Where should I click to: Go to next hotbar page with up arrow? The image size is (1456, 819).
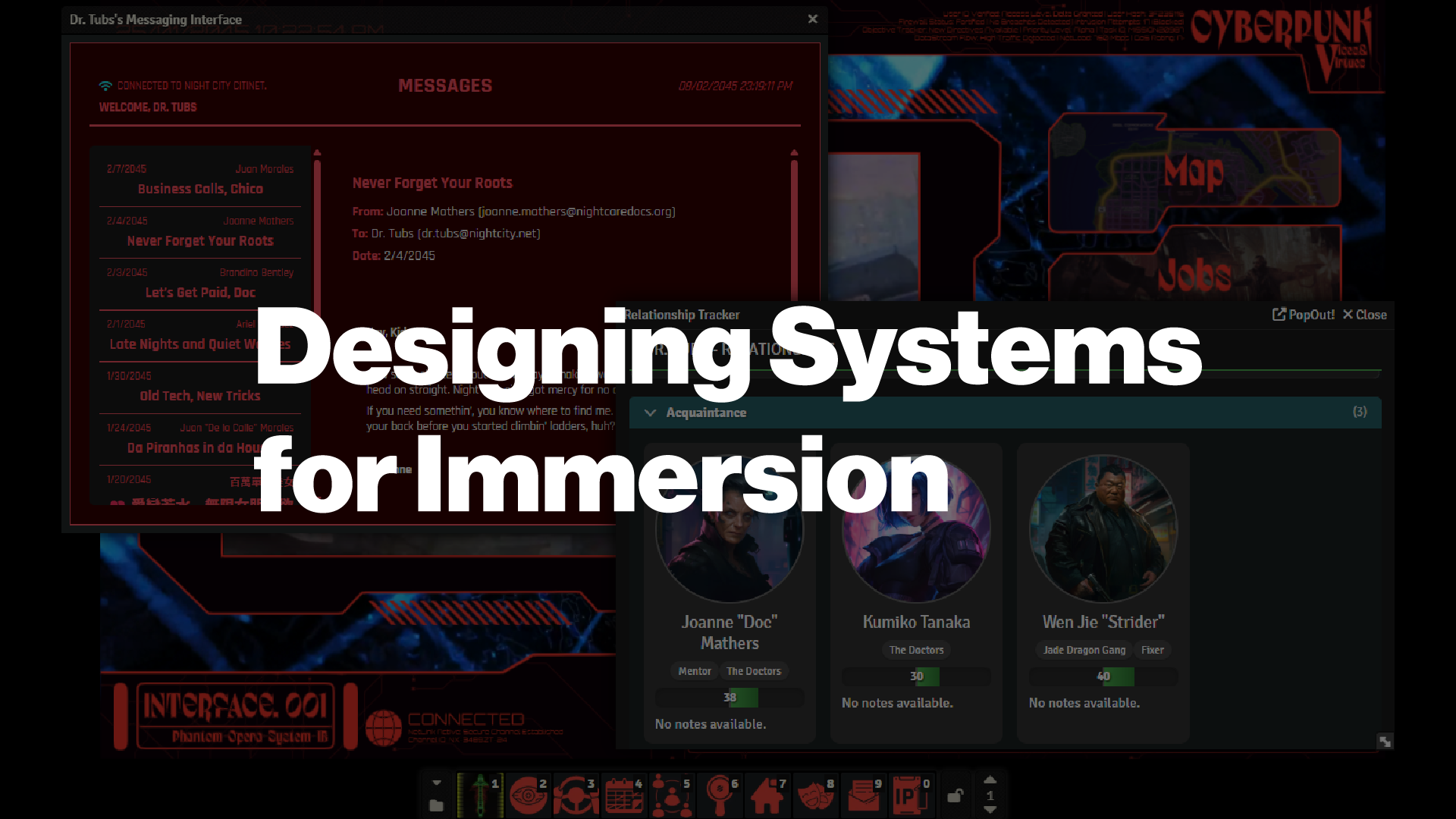point(990,780)
